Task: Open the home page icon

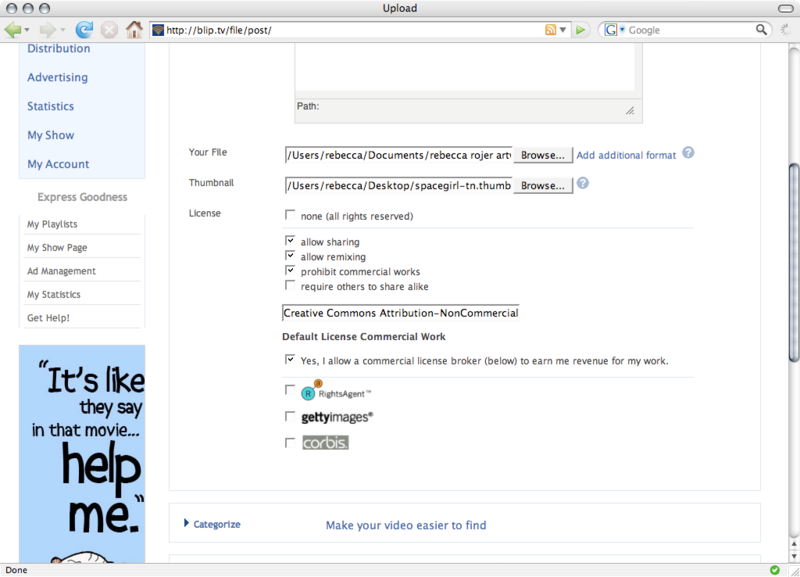Action: point(134,30)
